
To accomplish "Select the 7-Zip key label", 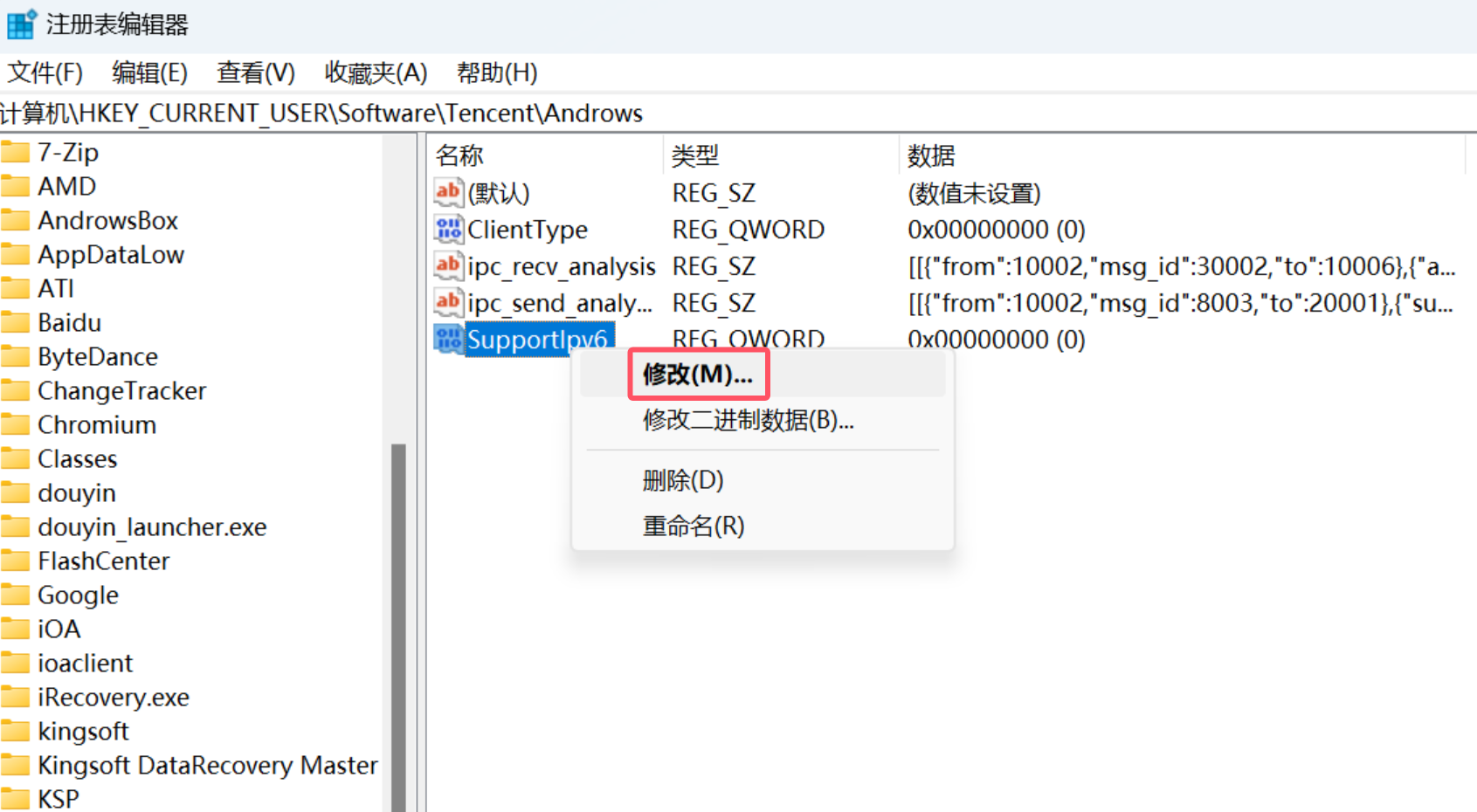I will [x=68, y=153].
